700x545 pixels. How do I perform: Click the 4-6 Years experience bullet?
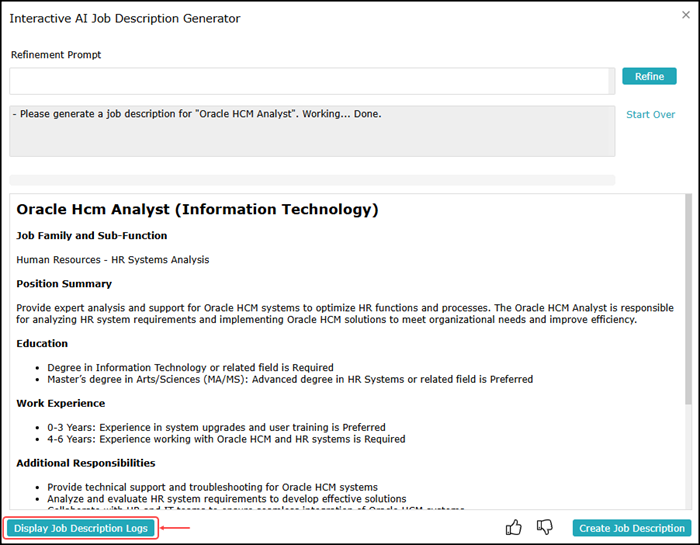(x=226, y=439)
